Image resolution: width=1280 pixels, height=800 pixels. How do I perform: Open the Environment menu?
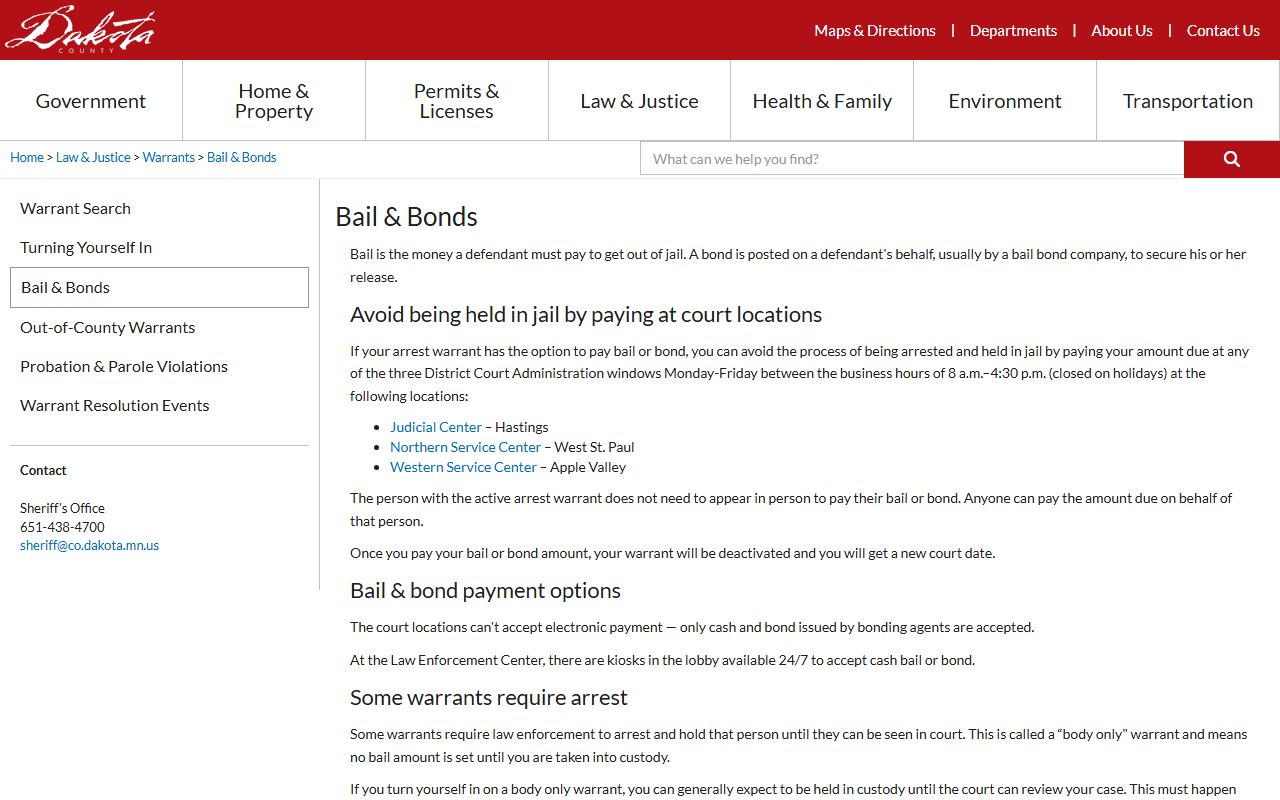(1005, 101)
